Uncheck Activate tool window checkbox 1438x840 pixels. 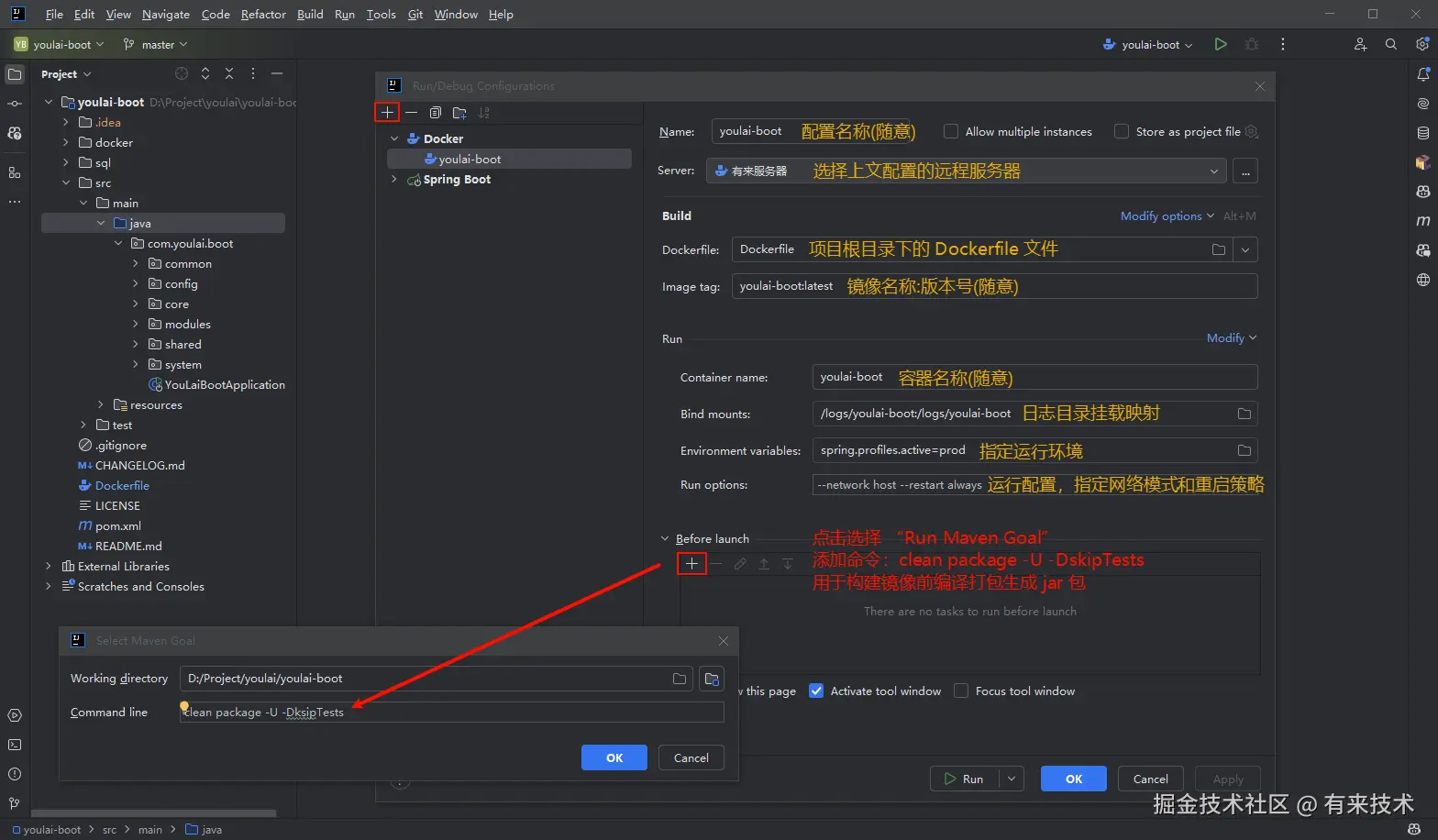pyautogui.click(x=816, y=691)
